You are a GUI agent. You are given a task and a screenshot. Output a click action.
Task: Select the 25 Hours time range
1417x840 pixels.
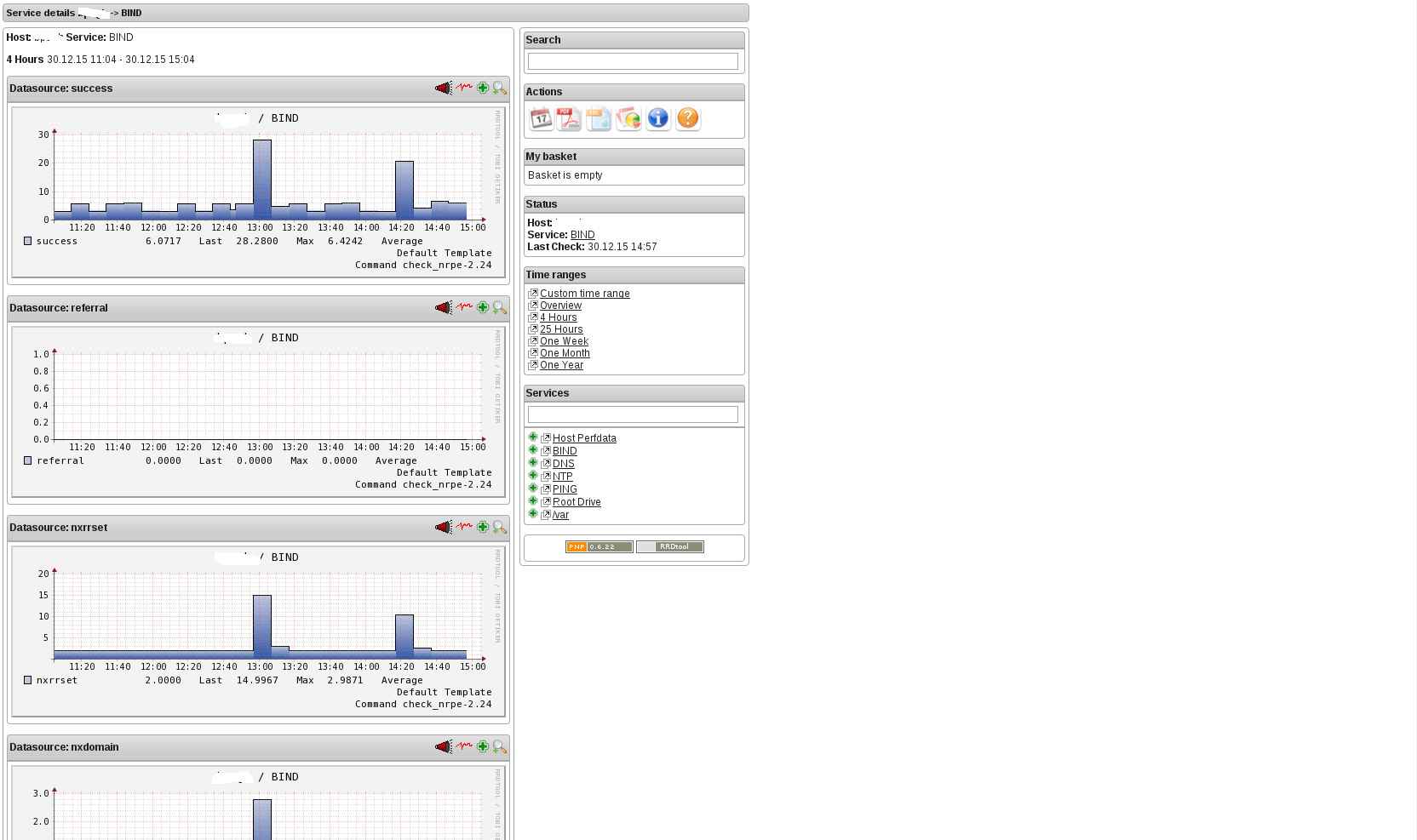(561, 329)
